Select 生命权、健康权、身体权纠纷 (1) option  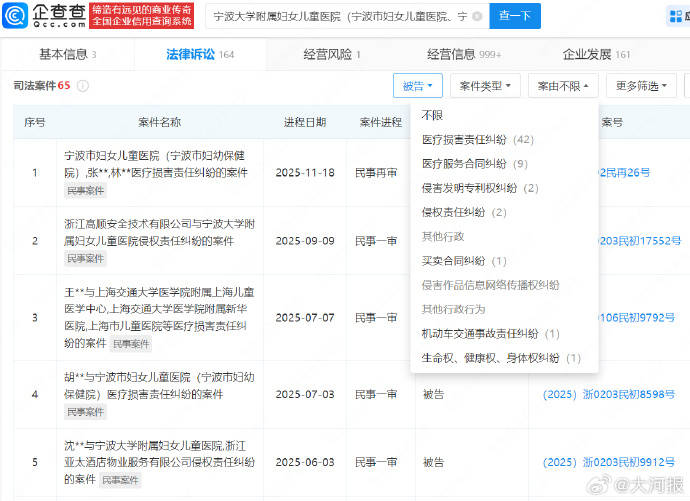tap(501, 358)
